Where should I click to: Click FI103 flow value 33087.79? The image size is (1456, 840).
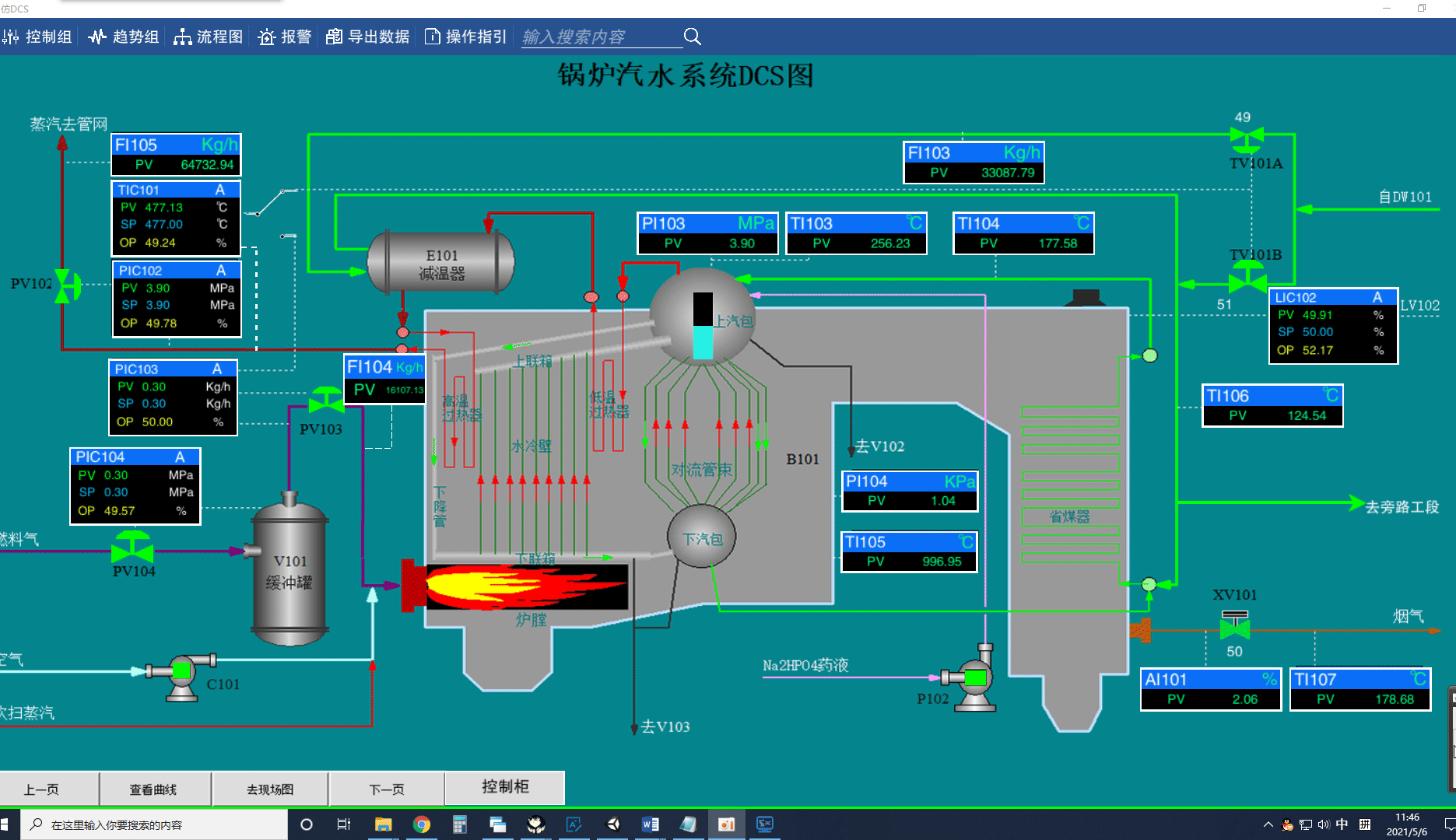point(1008,173)
